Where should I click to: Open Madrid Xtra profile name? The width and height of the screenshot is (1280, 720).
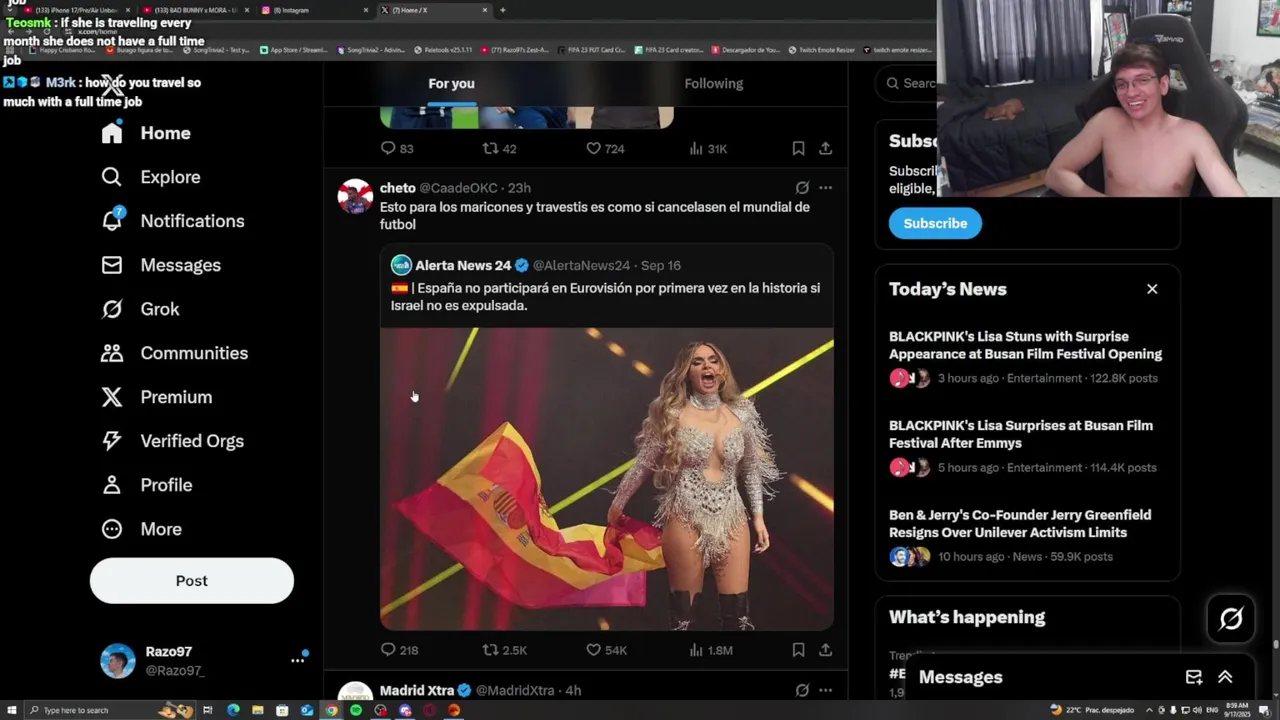tap(417, 690)
